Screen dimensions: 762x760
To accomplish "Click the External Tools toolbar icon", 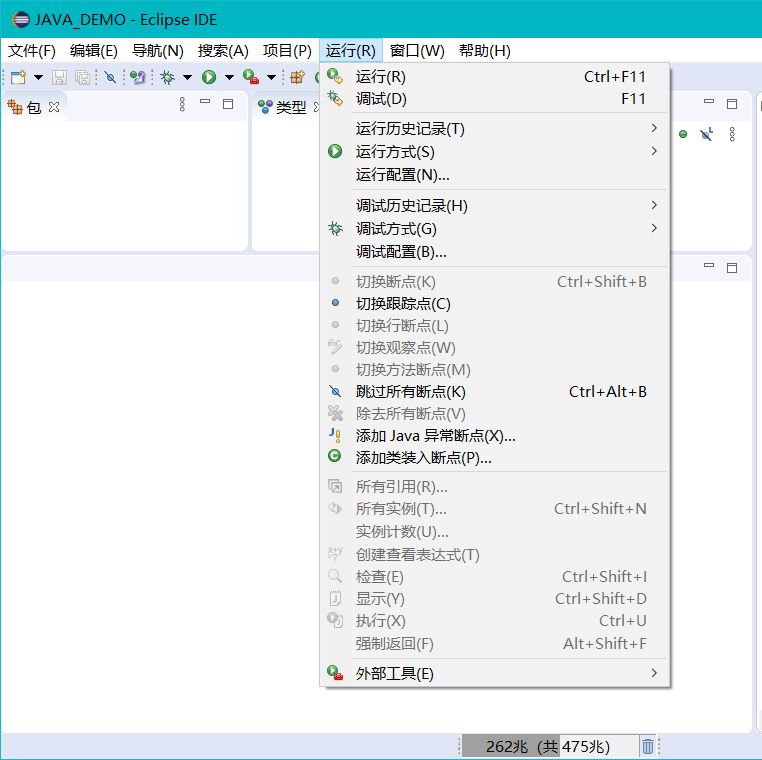I will click(x=251, y=77).
